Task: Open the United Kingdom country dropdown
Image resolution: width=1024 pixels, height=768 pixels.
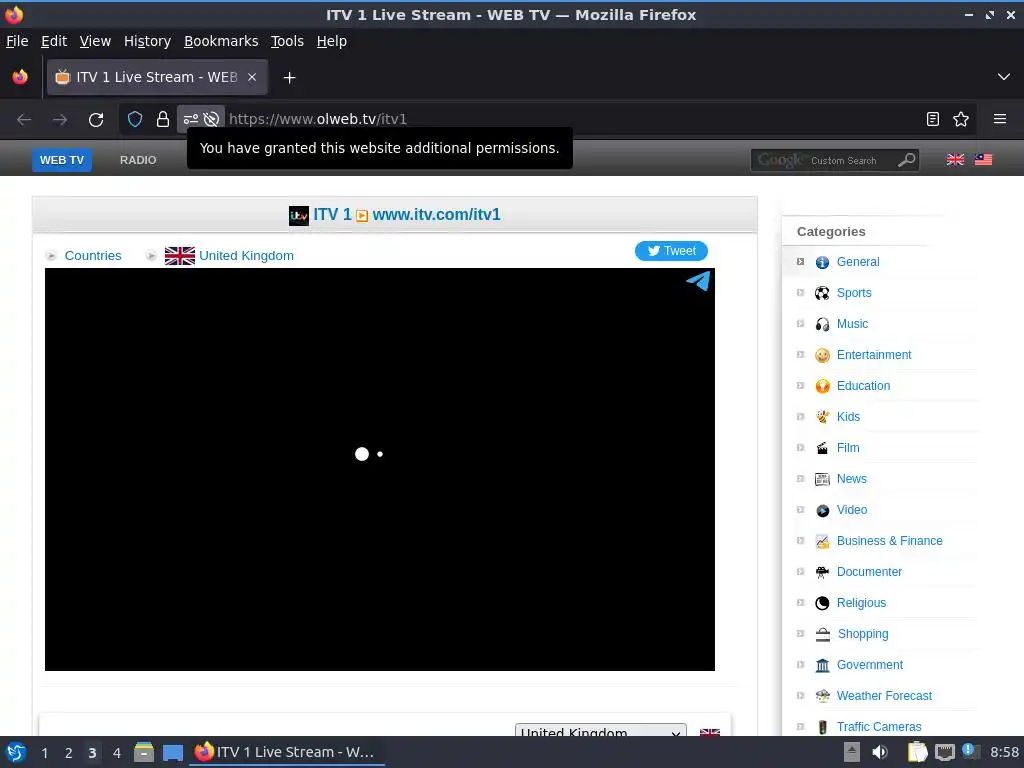Action: point(601,730)
